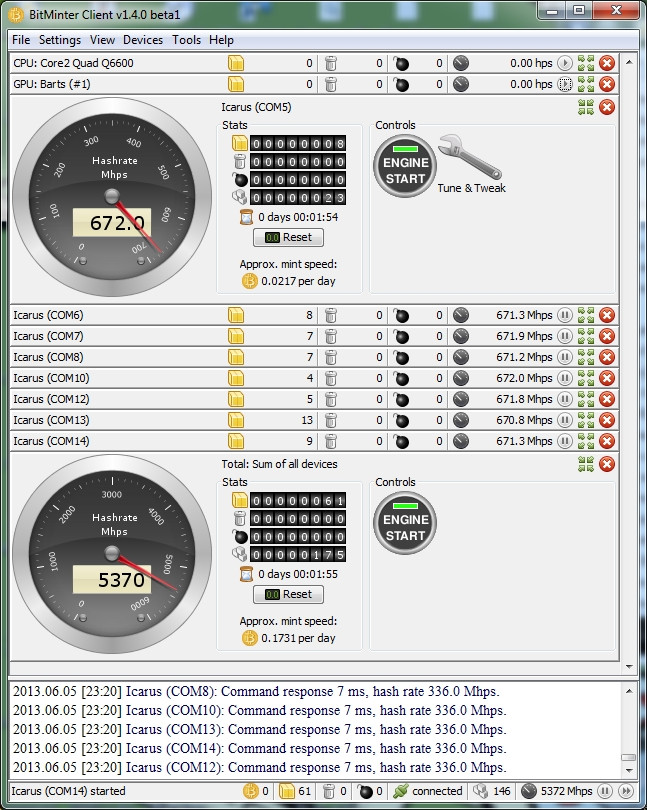Open the Settings menu

(x=60, y=40)
